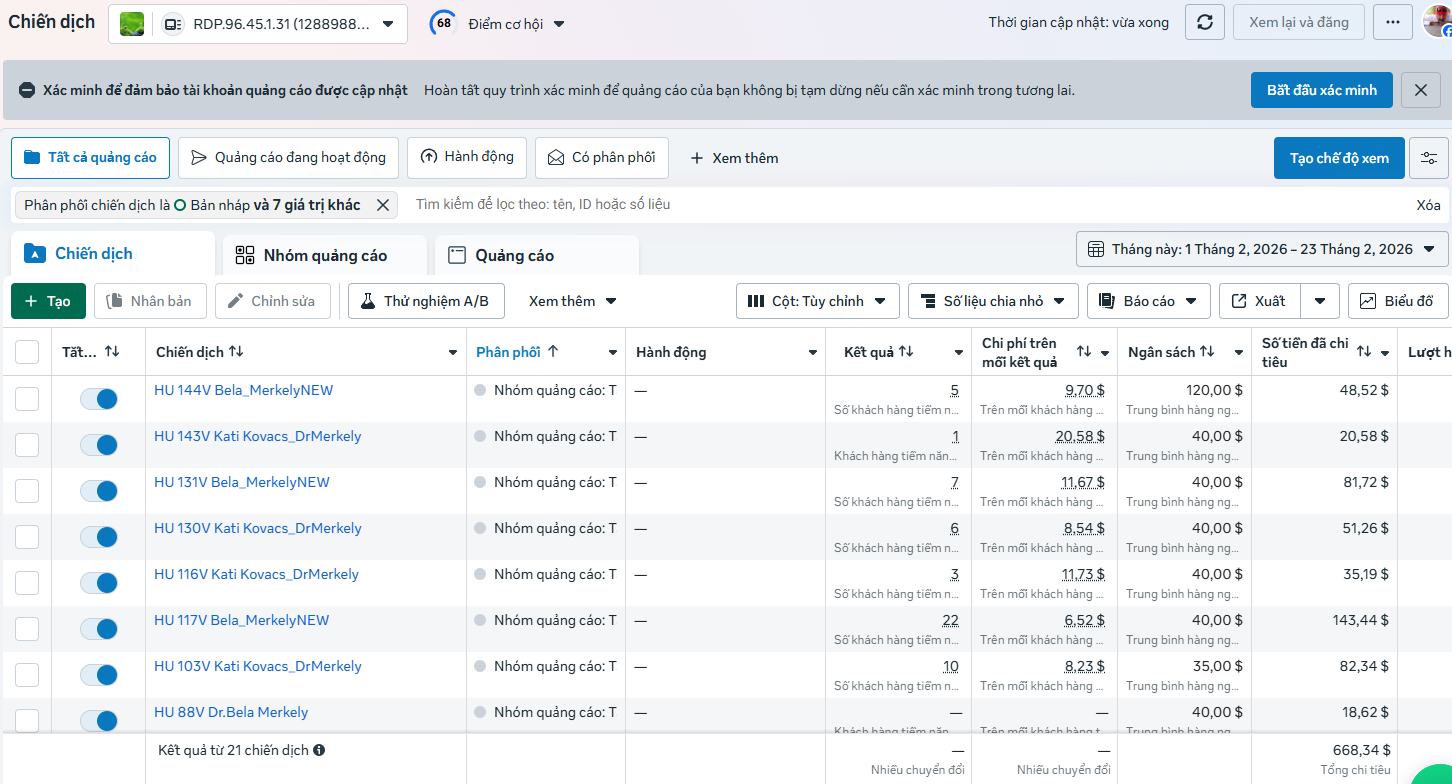1452x784 pixels.
Task: Open the Cột: Tùy chỉnh dropdown
Action: [x=818, y=301]
